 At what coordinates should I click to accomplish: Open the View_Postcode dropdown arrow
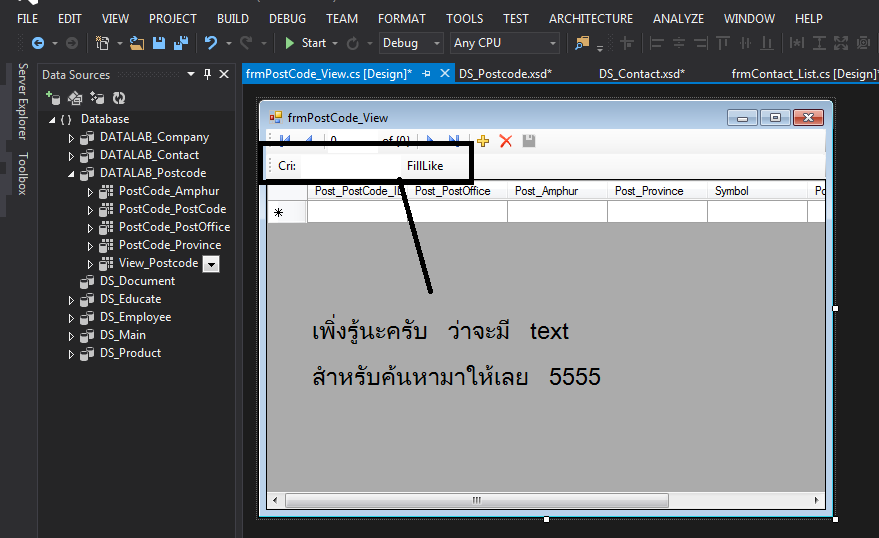(x=211, y=264)
